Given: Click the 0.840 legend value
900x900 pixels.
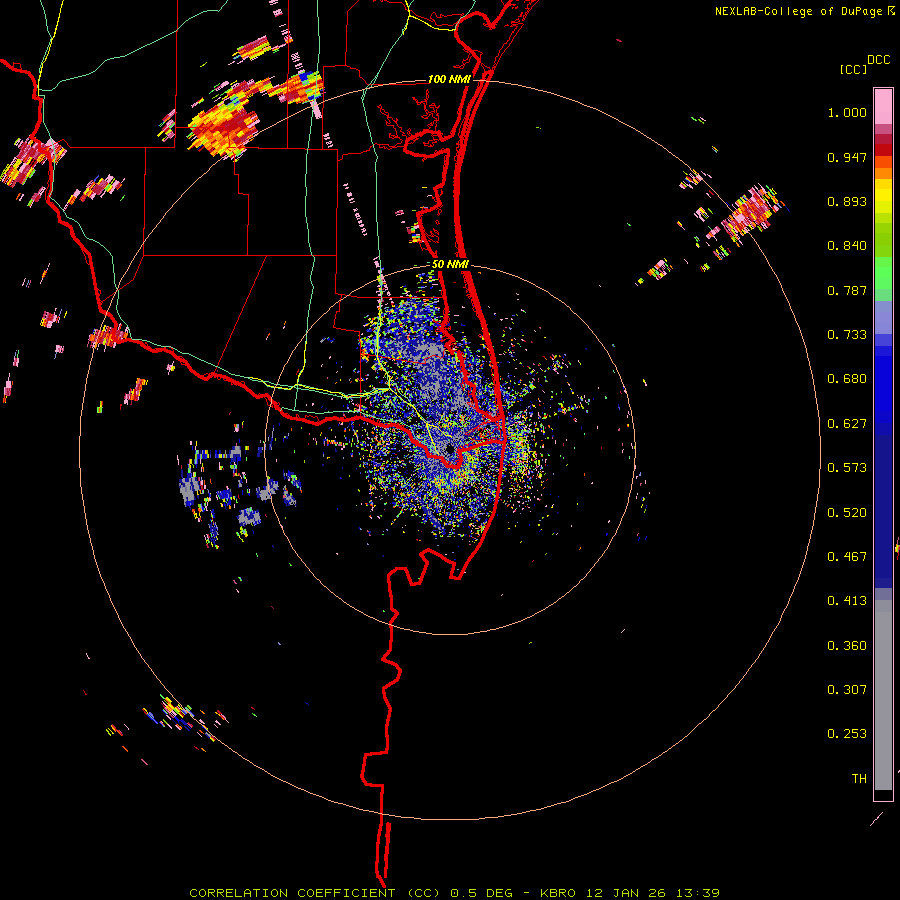Looking at the screenshot, I should point(847,246).
